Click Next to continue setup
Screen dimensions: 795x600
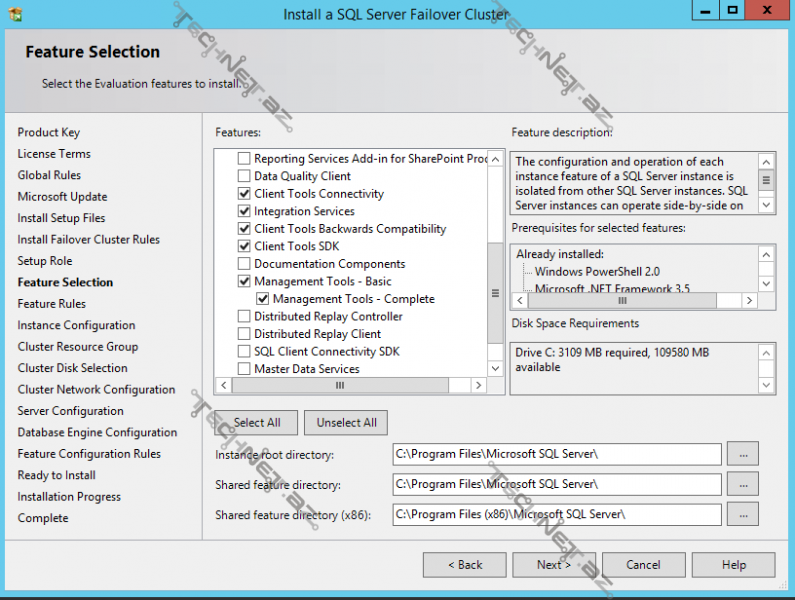(x=553, y=565)
